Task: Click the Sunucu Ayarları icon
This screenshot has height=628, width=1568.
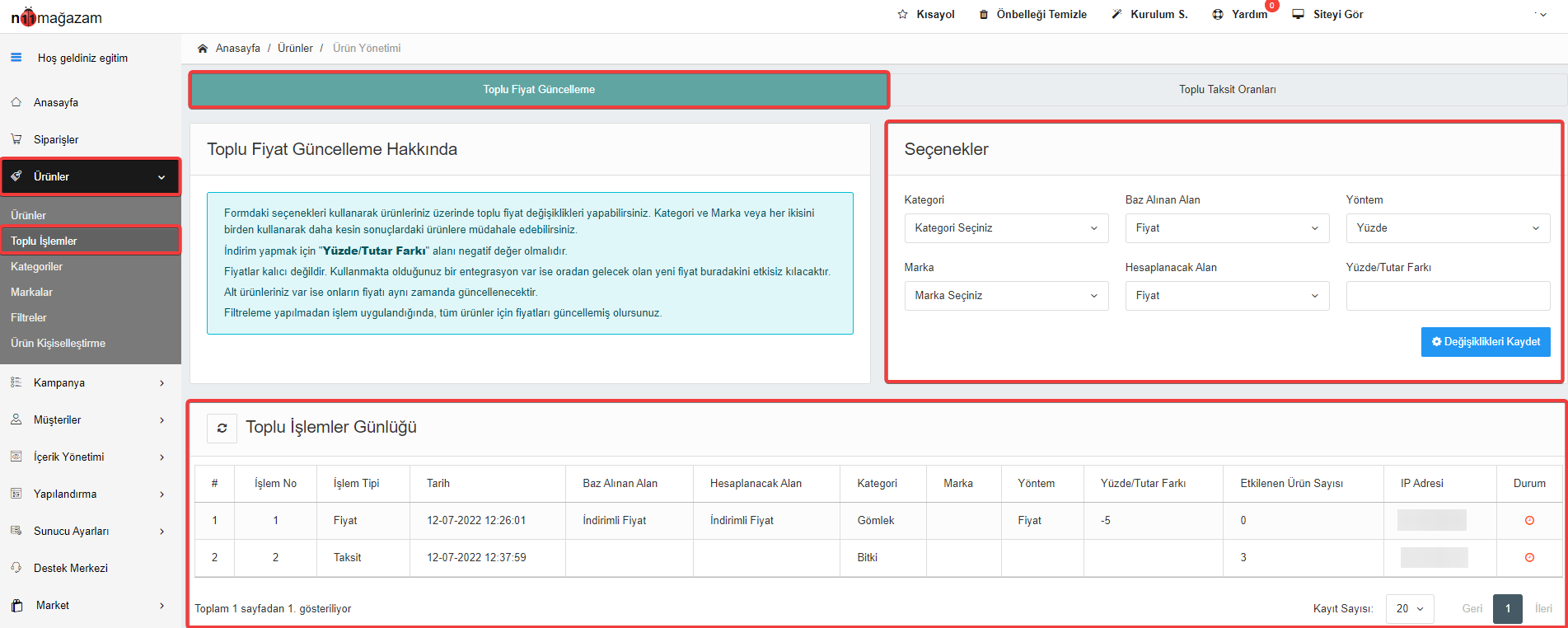Action: [x=16, y=531]
